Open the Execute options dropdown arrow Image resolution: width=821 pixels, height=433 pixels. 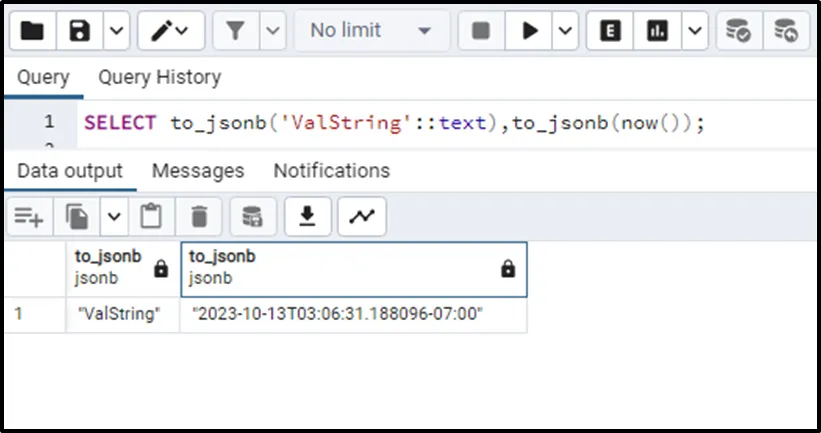[566, 31]
